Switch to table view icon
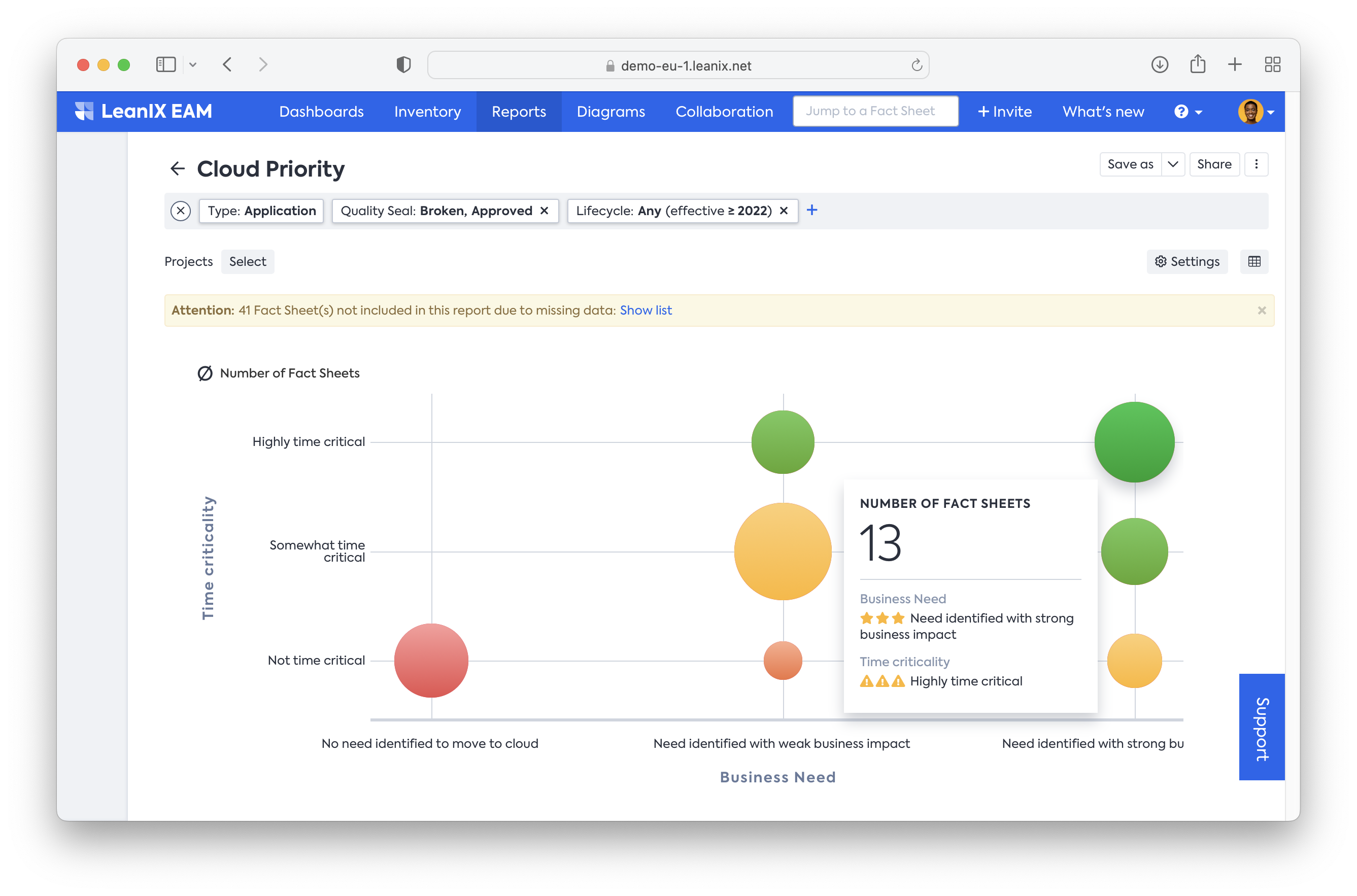 pyautogui.click(x=1254, y=262)
